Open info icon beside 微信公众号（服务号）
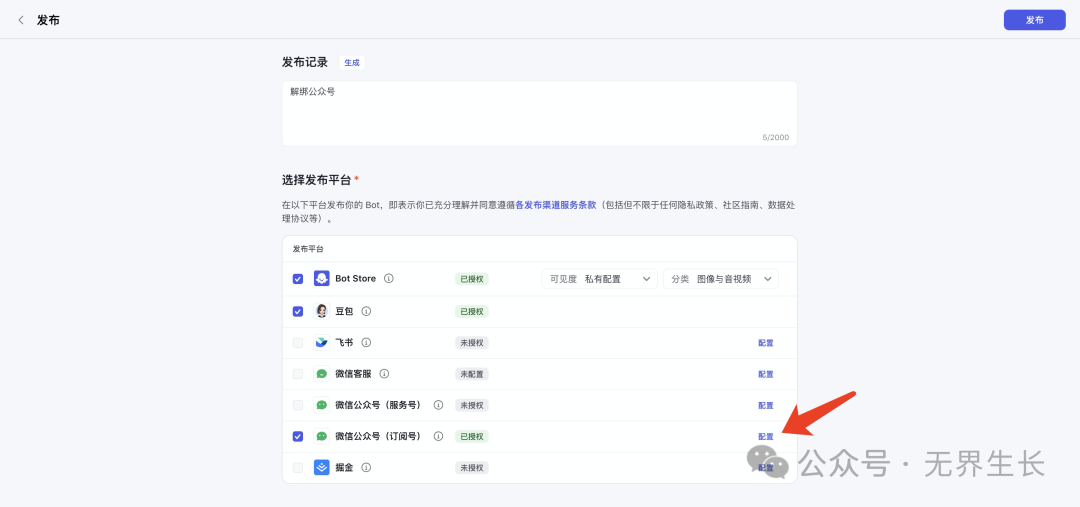 click(438, 405)
